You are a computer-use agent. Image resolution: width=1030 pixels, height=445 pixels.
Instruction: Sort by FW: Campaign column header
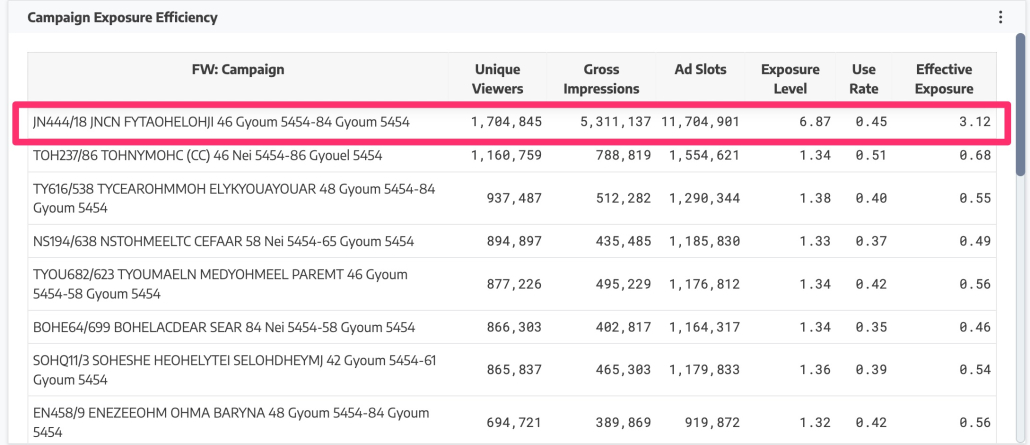tap(238, 69)
